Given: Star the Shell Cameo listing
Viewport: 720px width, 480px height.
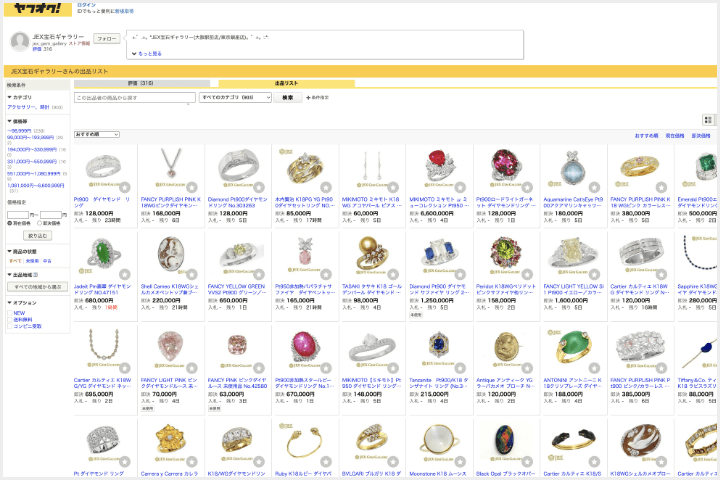Looking at the screenshot, I should 191,273.
